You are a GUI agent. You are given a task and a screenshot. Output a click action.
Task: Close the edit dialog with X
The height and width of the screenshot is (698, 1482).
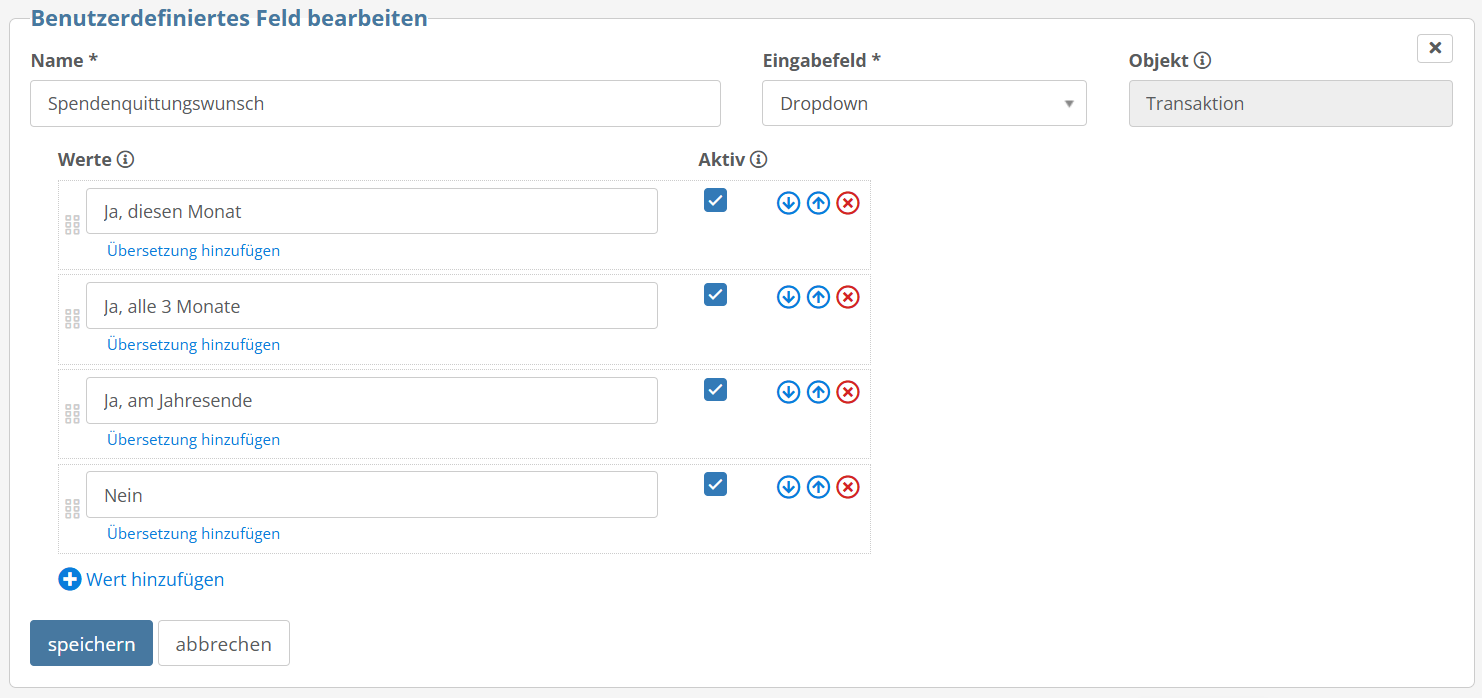(1435, 48)
